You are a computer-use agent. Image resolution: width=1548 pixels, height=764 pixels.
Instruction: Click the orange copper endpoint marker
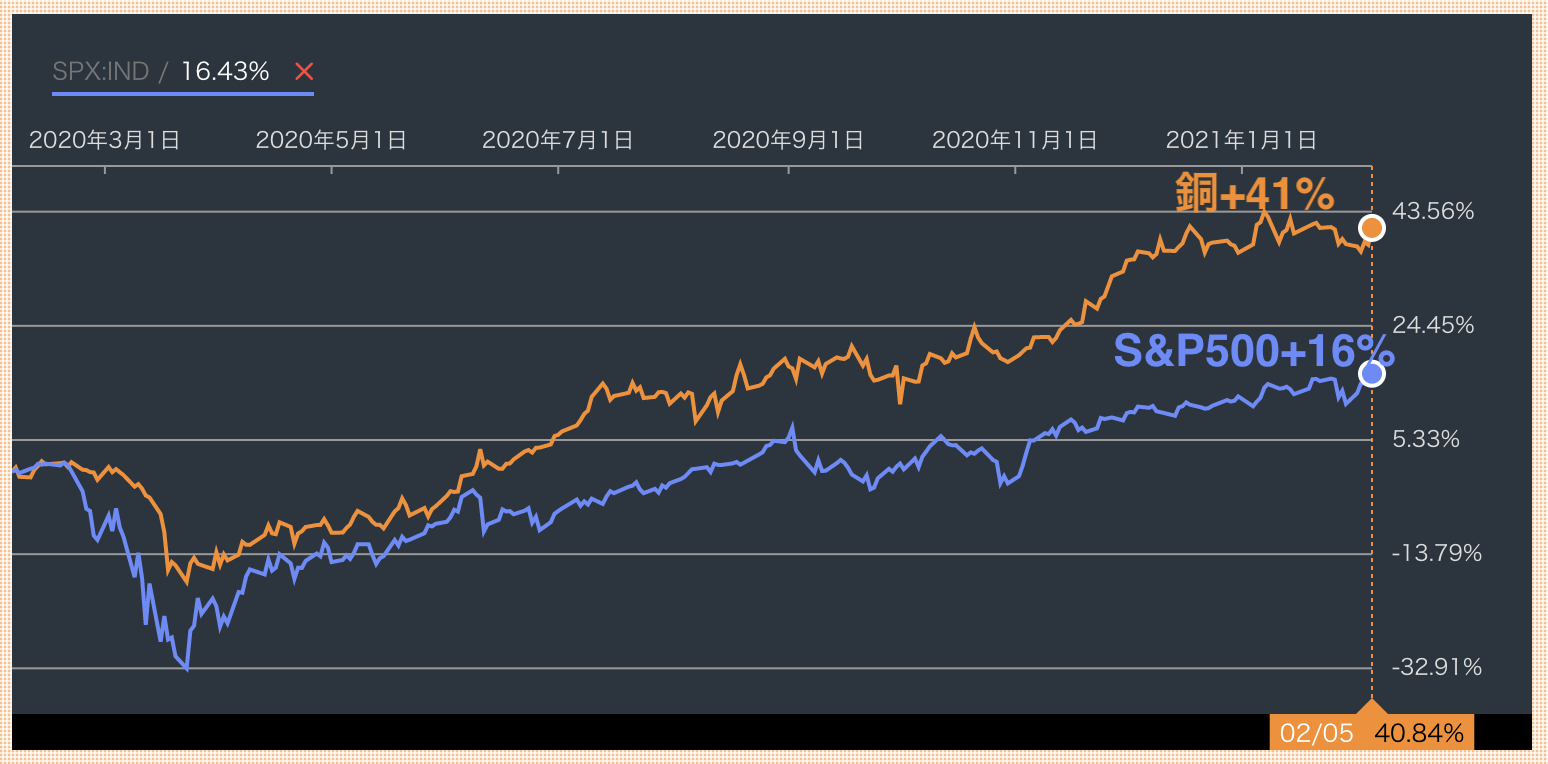click(x=1372, y=229)
